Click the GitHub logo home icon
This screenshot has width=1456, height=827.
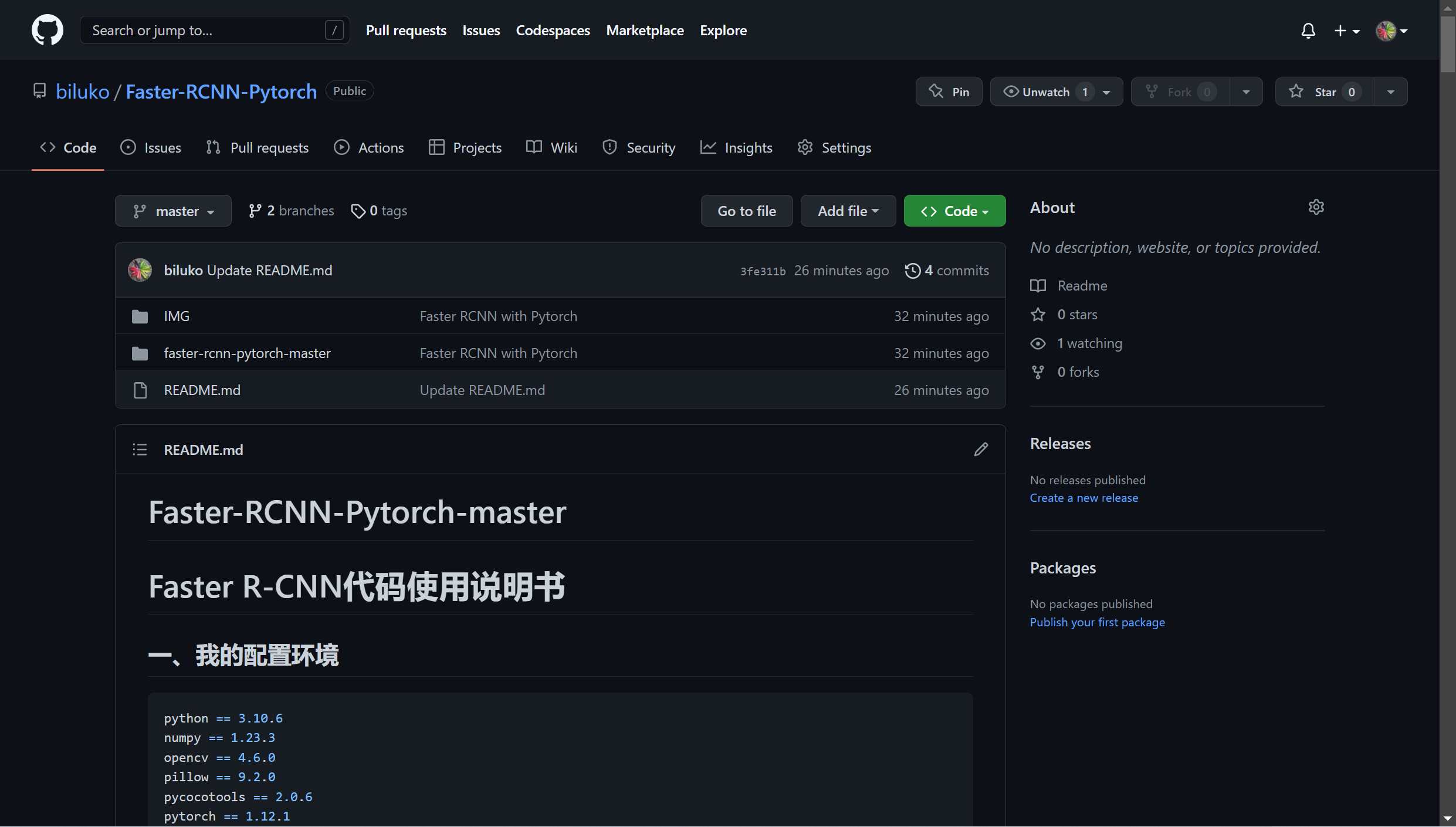click(47, 30)
